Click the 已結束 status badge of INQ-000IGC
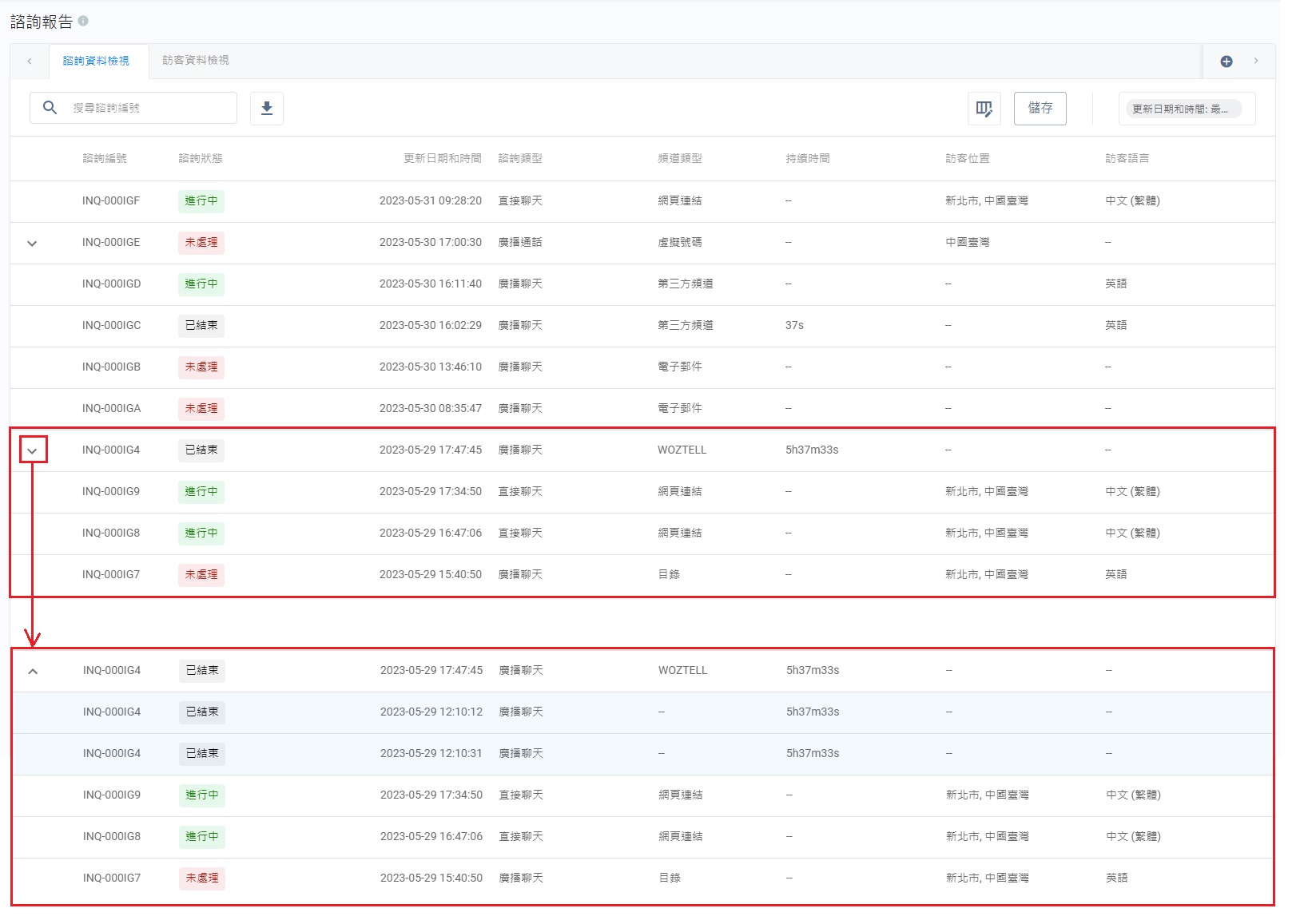Screen dimensions: 1312x924 pos(201,326)
